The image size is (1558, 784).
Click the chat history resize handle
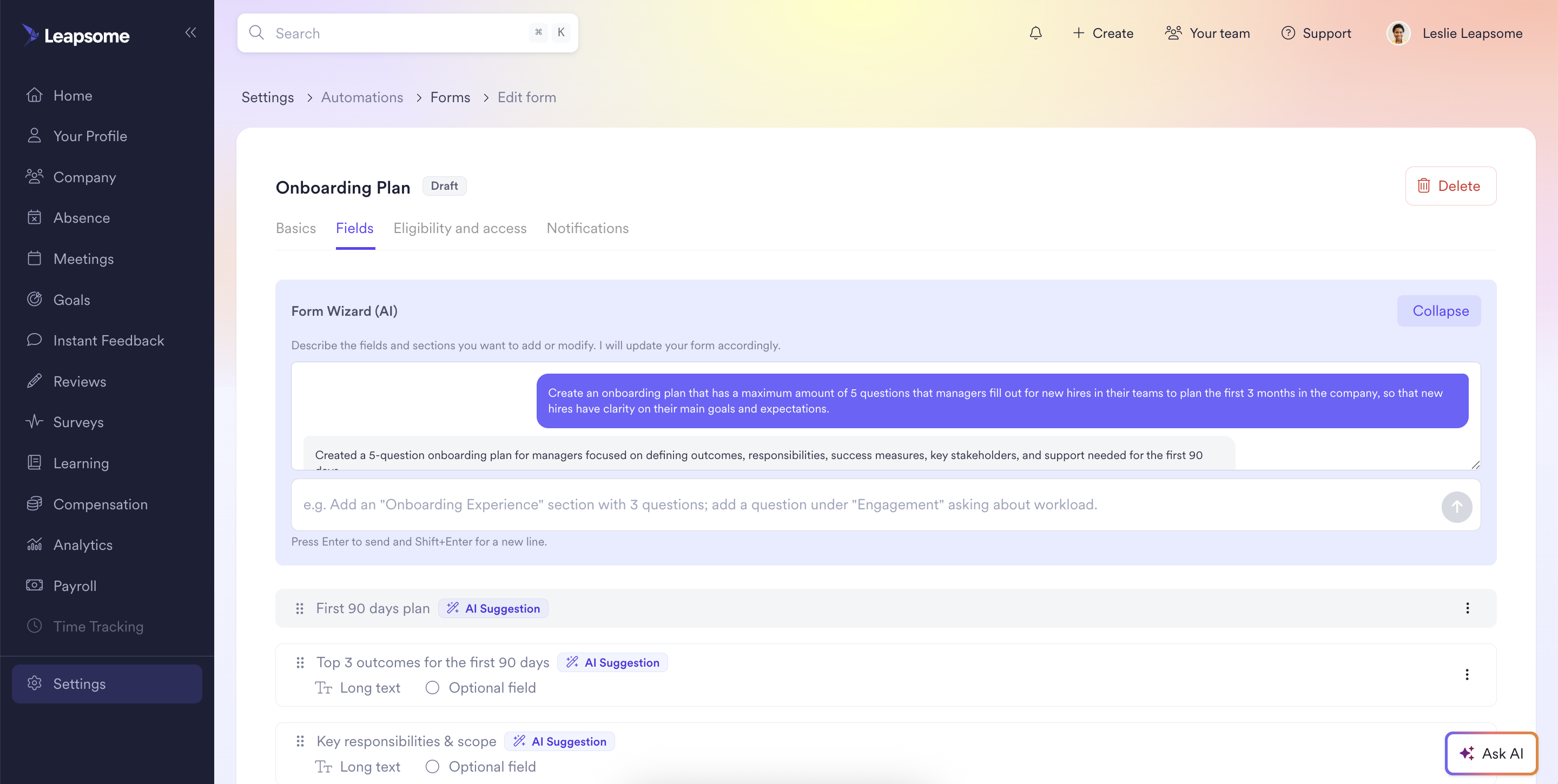(x=1475, y=464)
